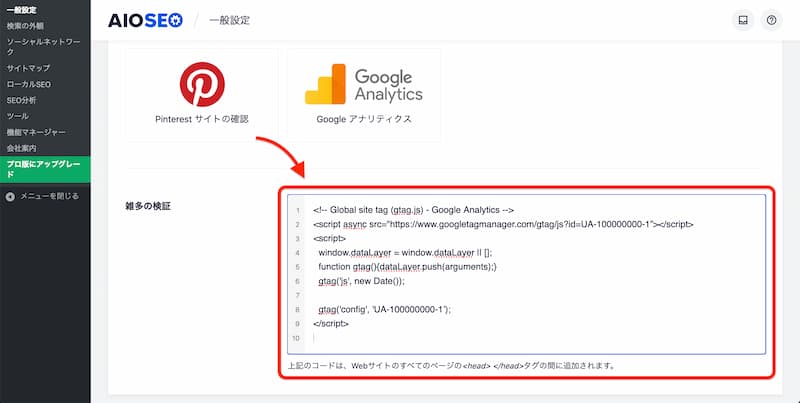Image resolution: width=800 pixels, height=403 pixels.
Task: Open ローカルSEO in the sidebar
Action: (29, 84)
